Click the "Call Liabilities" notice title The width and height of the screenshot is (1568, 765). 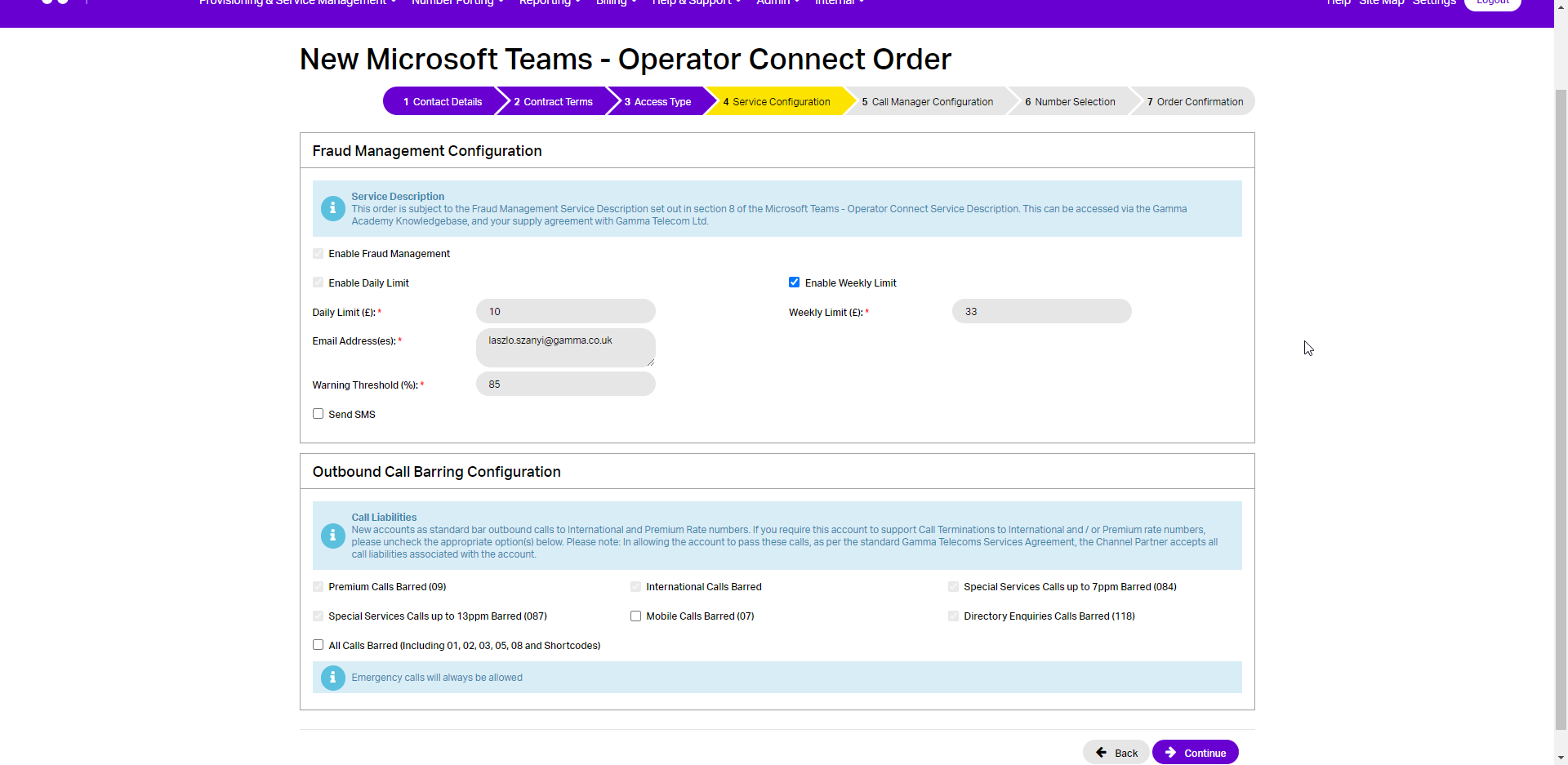(384, 518)
